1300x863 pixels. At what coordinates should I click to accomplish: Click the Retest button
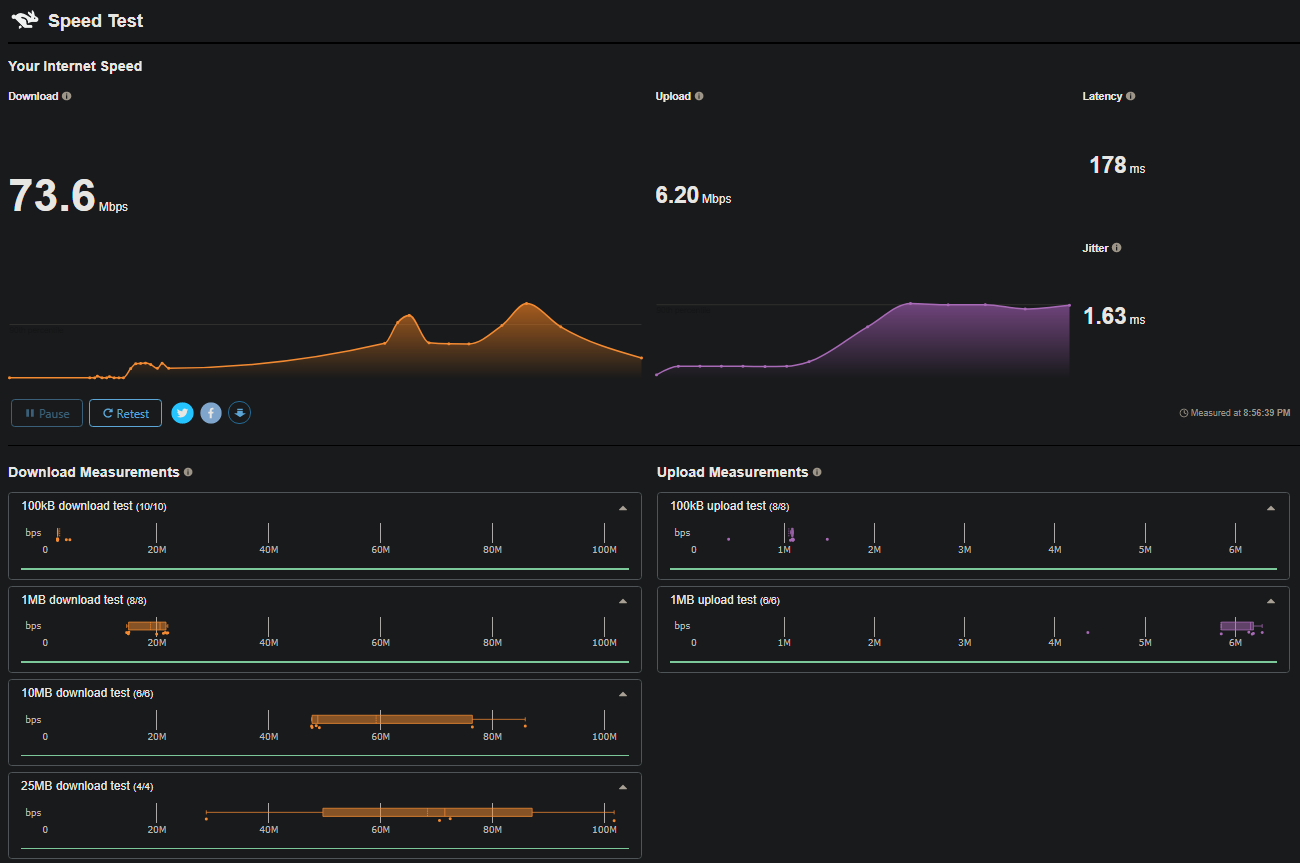point(125,413)
